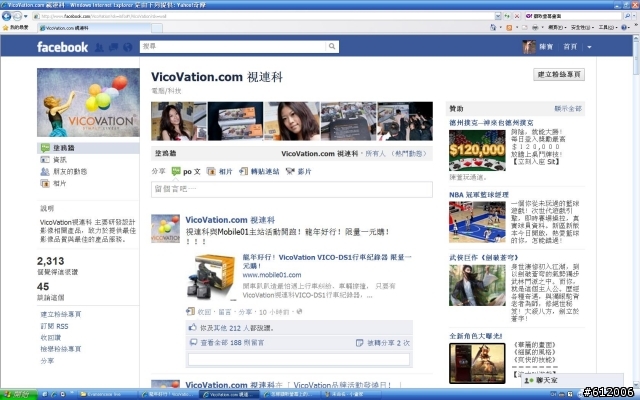The width and height of the screenshot is (640, 400).
Task: Open the 'shared 2 times' link
Action: click(388, 343)
